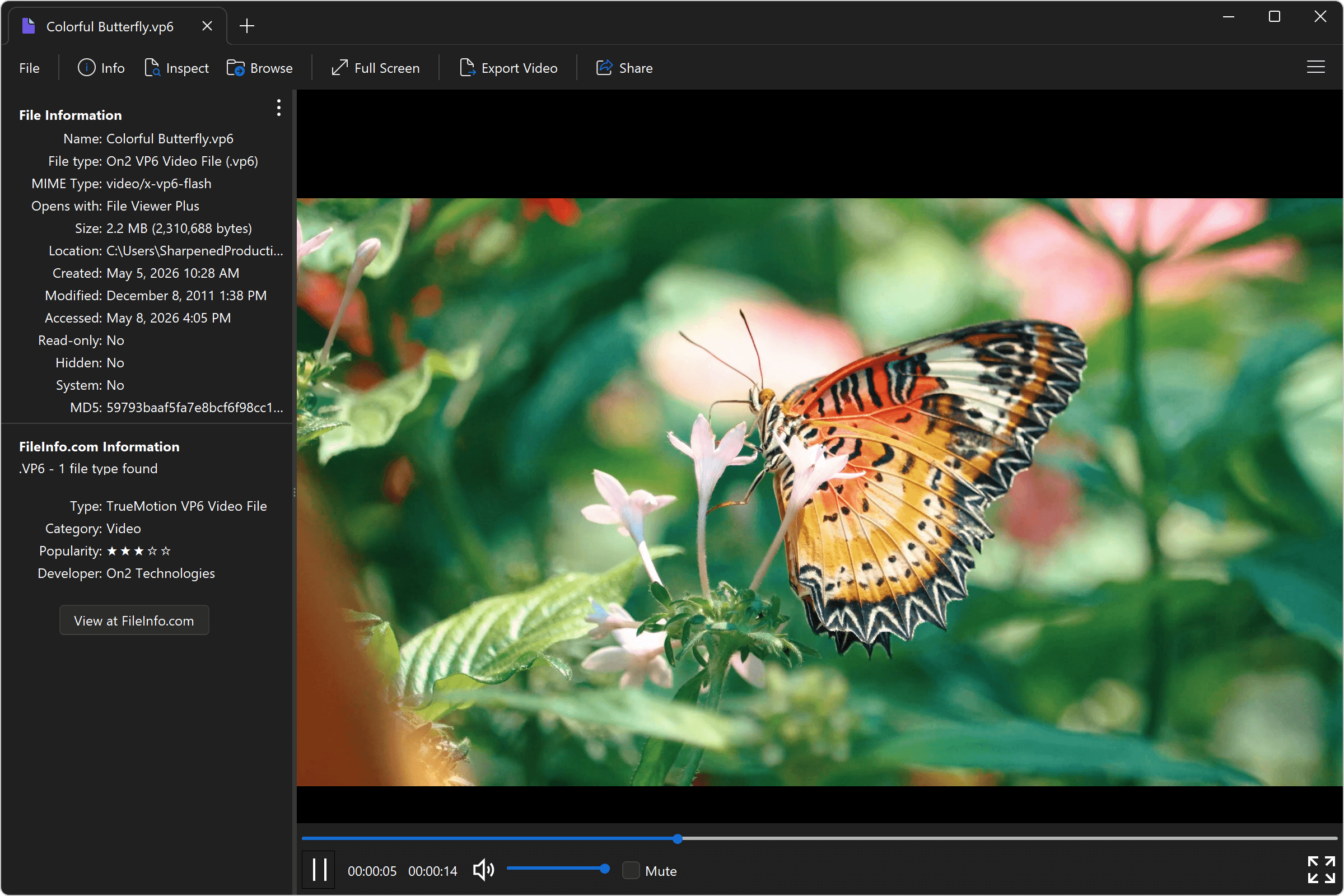Click the View at FileInfo.com button
Image resolution: width=1344 pixels, height=896 pixels.
click(x=134, y=620)
